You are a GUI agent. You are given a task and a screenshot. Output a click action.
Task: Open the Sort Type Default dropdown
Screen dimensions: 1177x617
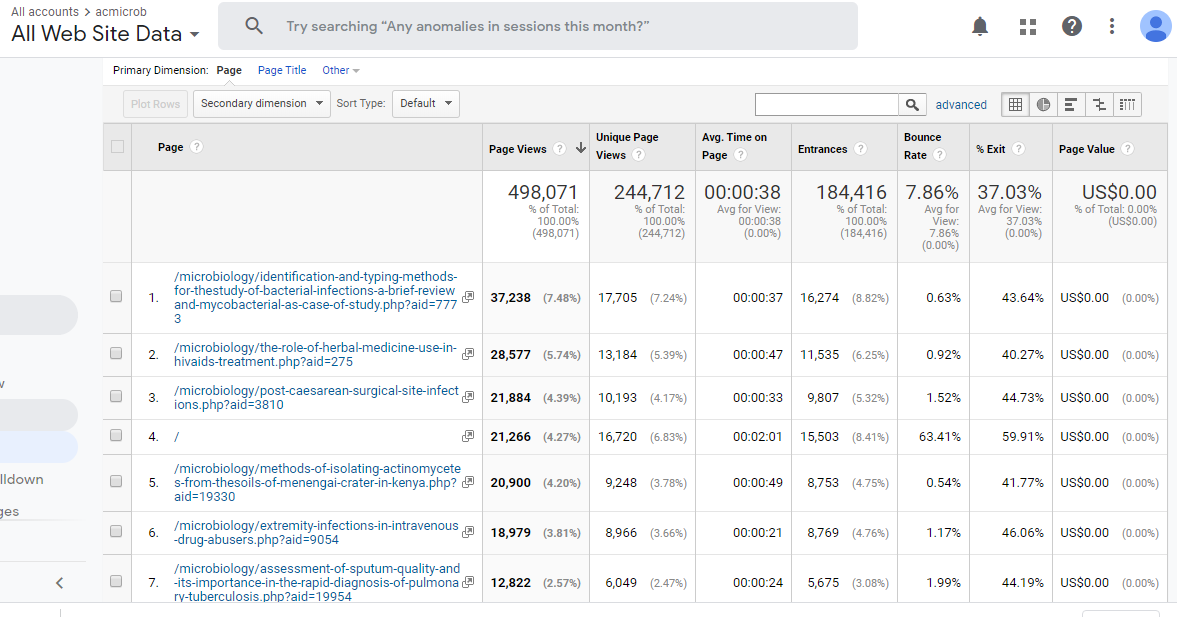click(425, 103)
